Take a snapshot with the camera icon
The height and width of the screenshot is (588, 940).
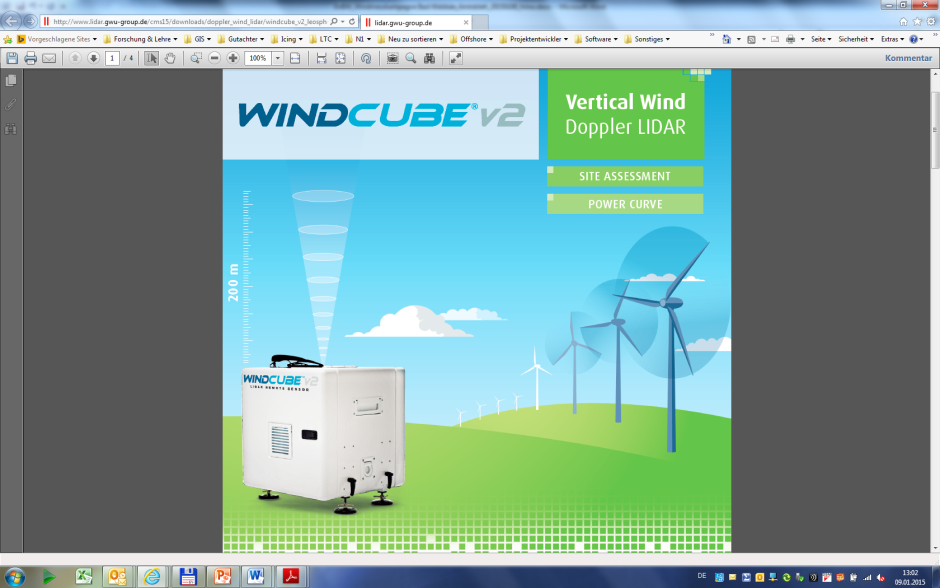pyautogui.click(x=392, y=58)
